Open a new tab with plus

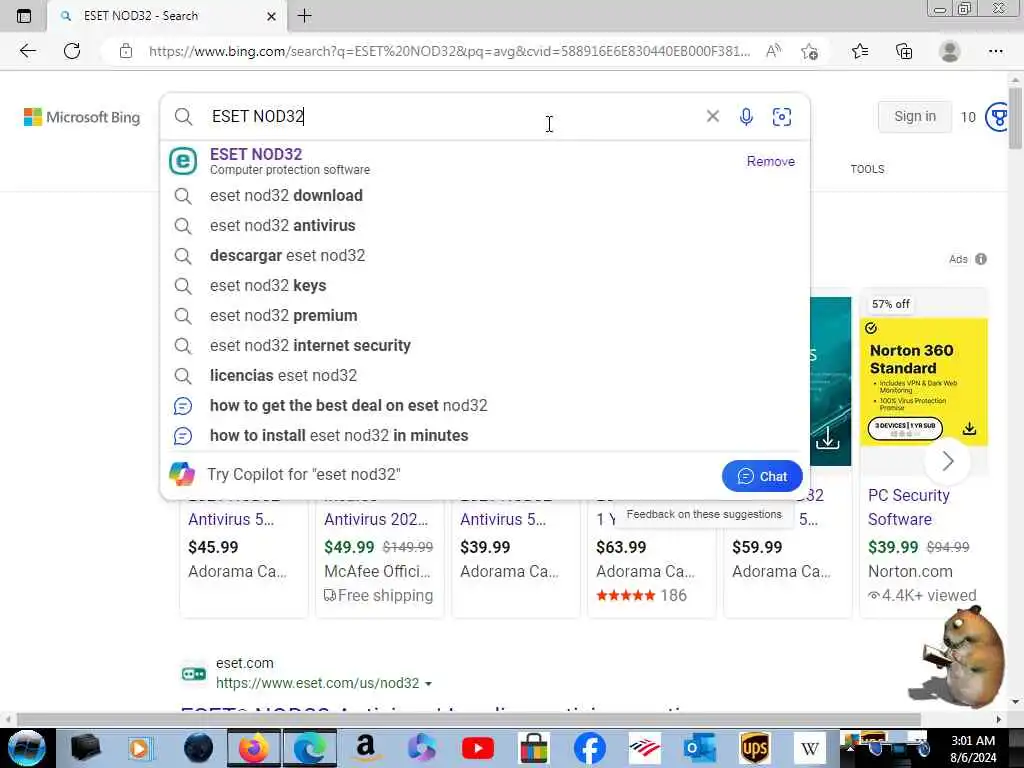coord(304,16)
